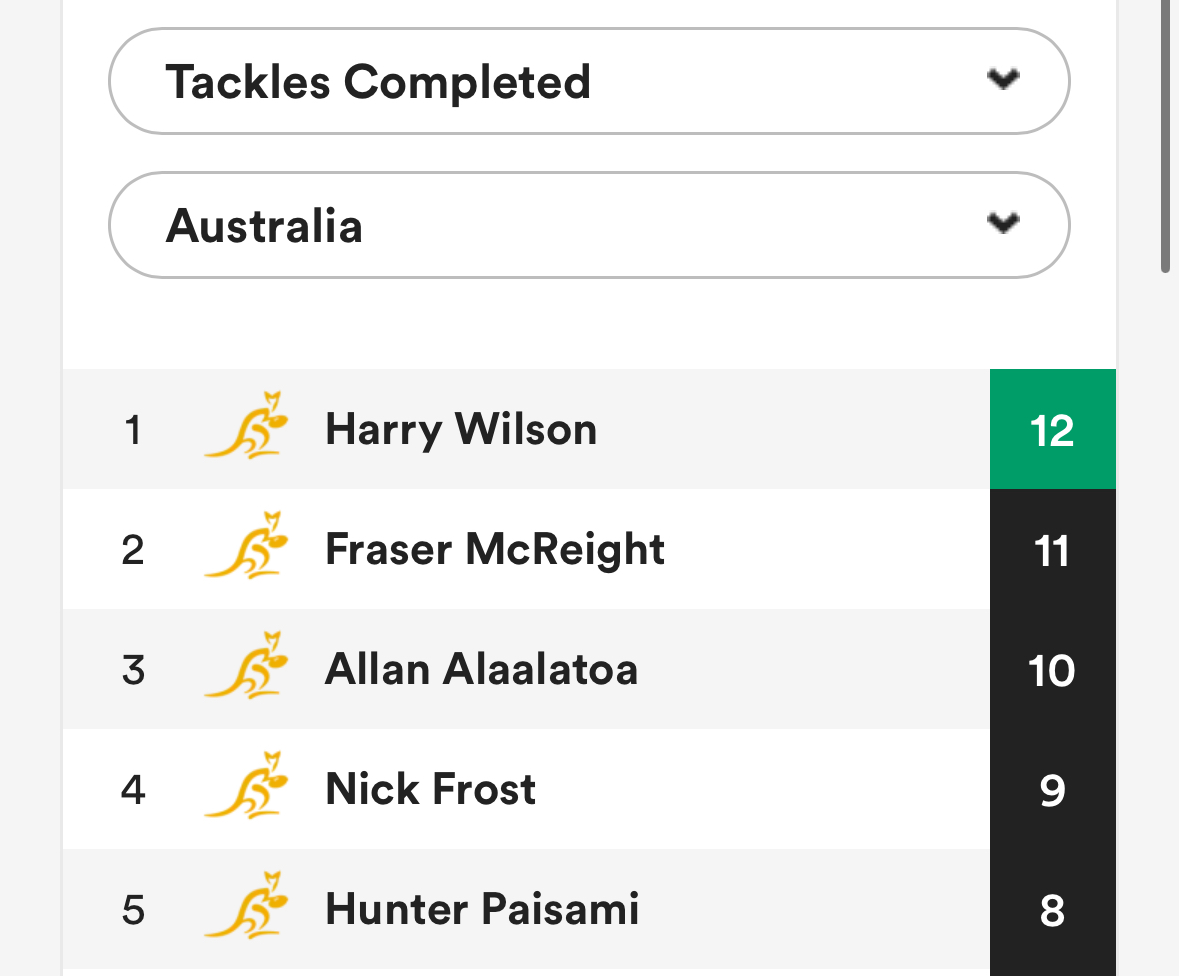Click the 8 tackles value for Paisami

coord(1053,910)
